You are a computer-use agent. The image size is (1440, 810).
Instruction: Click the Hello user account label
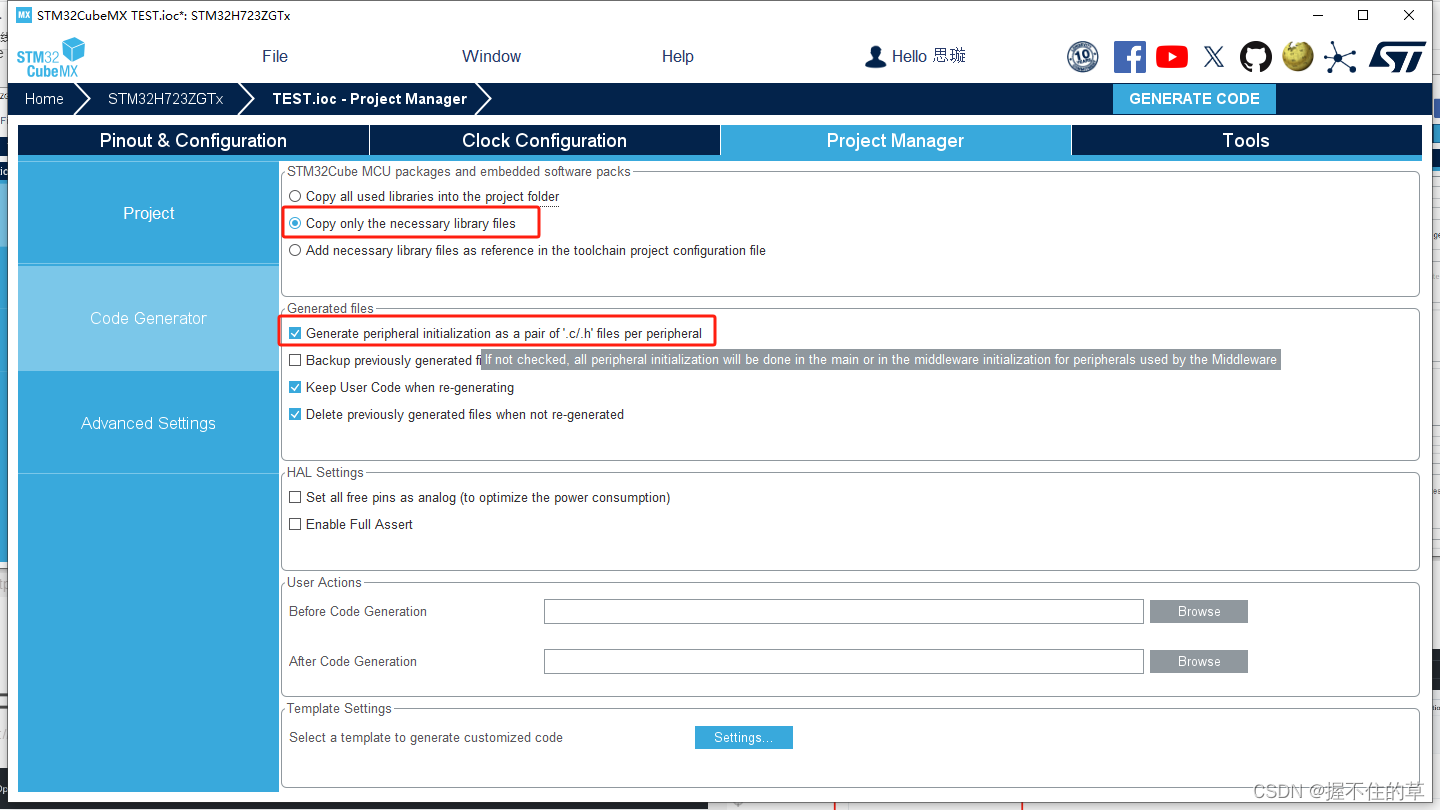click(928, 56)
